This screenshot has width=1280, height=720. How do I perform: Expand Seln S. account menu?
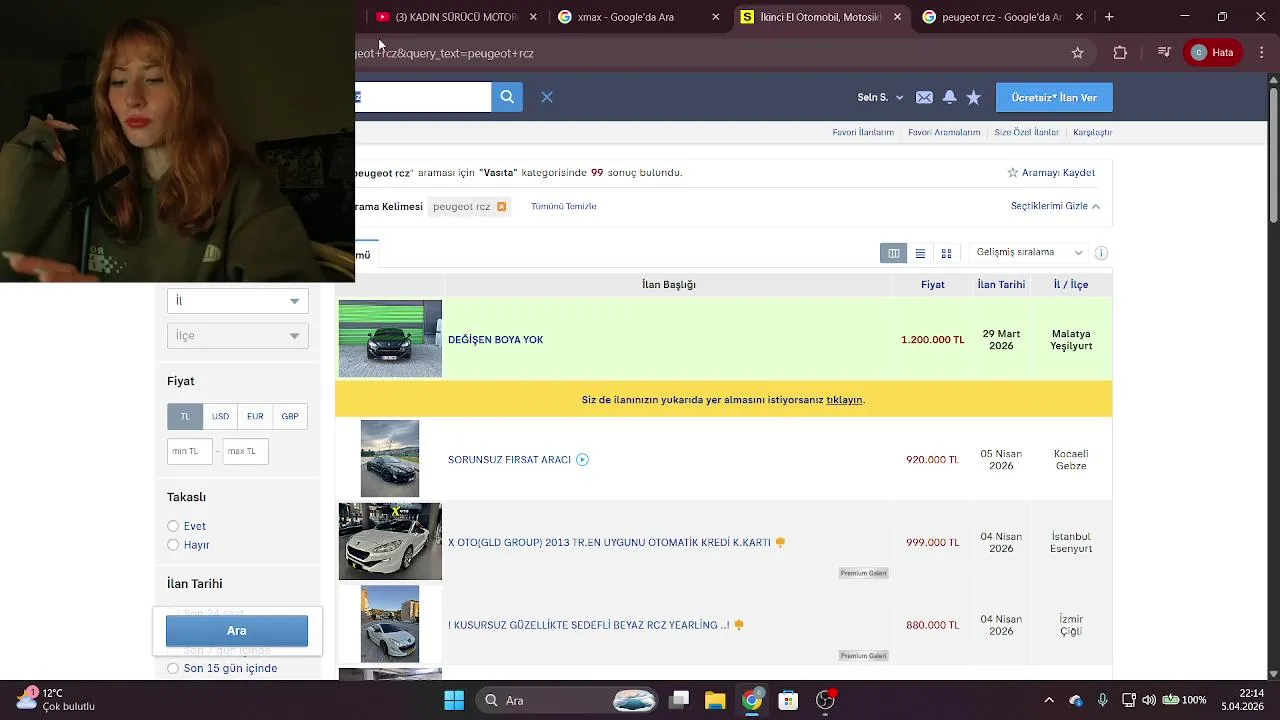click(880, 97)
